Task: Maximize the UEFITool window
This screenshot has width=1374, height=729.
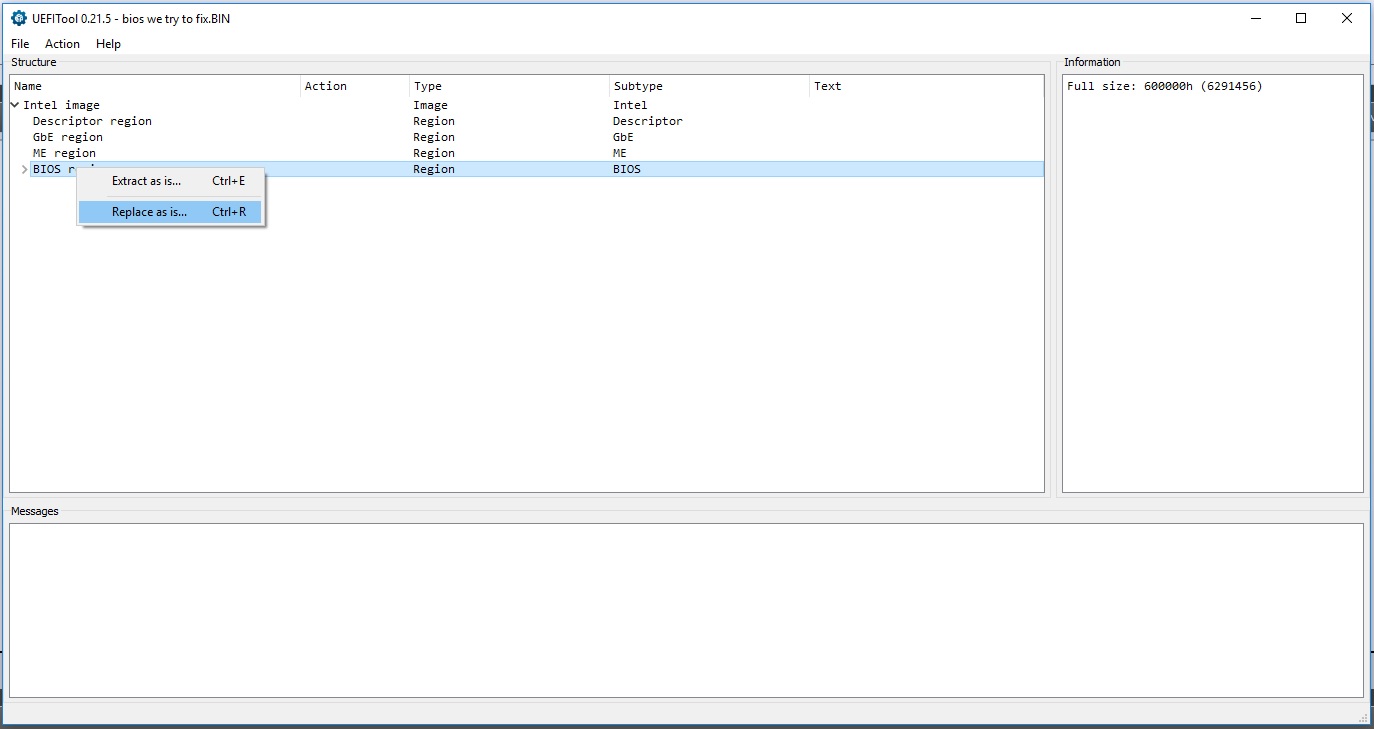Action: (x=1301, y=18)
